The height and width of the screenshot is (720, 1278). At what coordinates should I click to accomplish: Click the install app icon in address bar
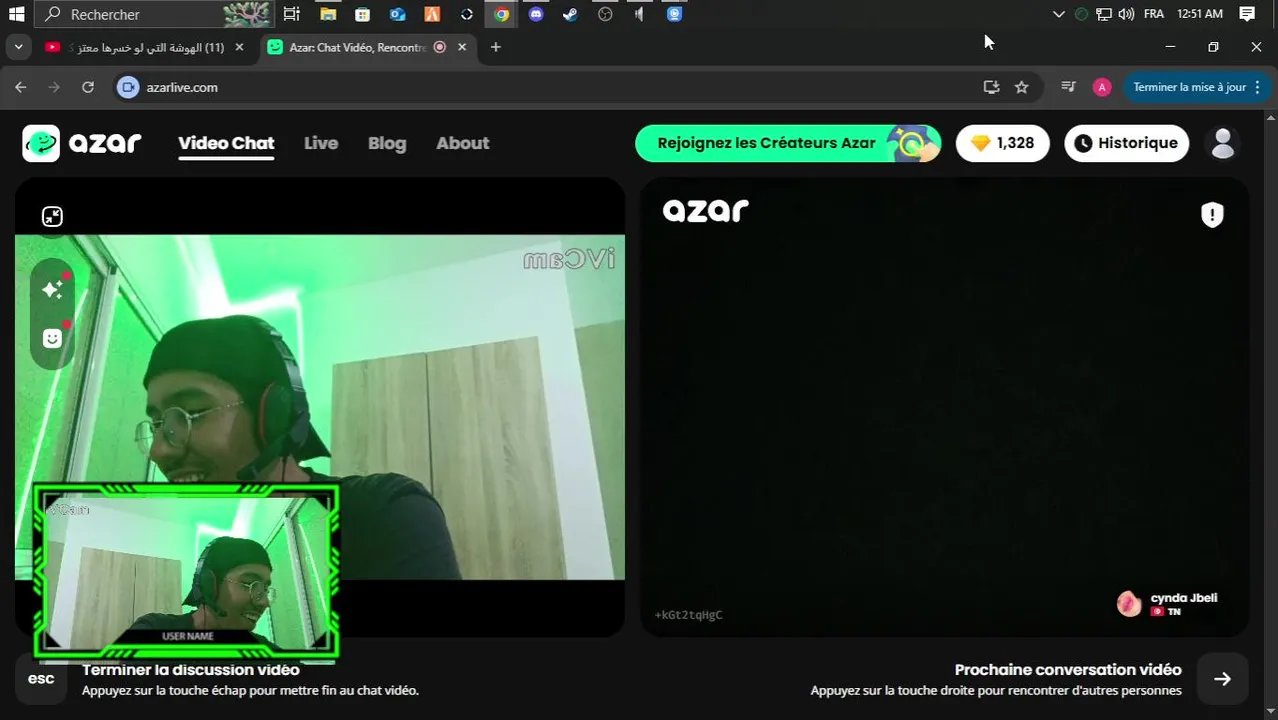pyautogui.click(x=991, y=87)
